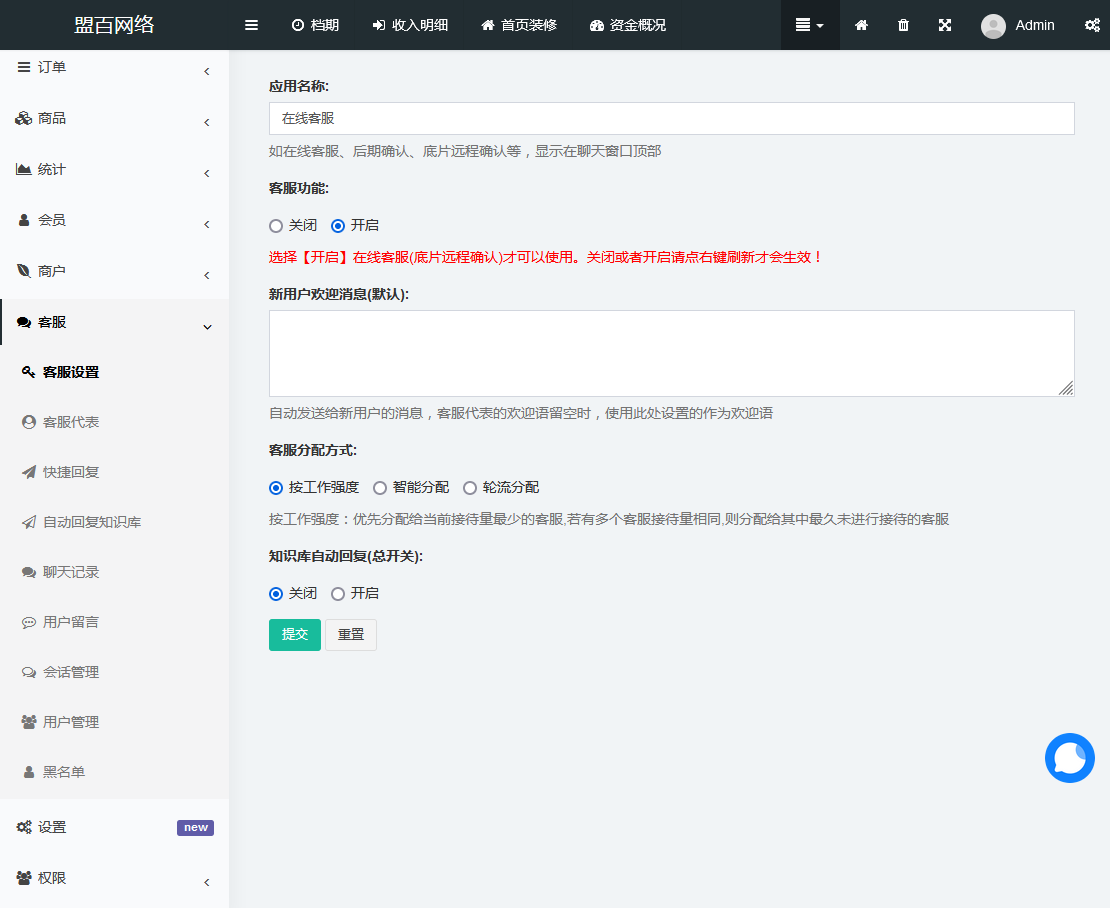The height and width of the screenshot is (908, 1110).
Task: Open the top bar list dropdown
Action: pyautogui.click(x=809, y=25)
